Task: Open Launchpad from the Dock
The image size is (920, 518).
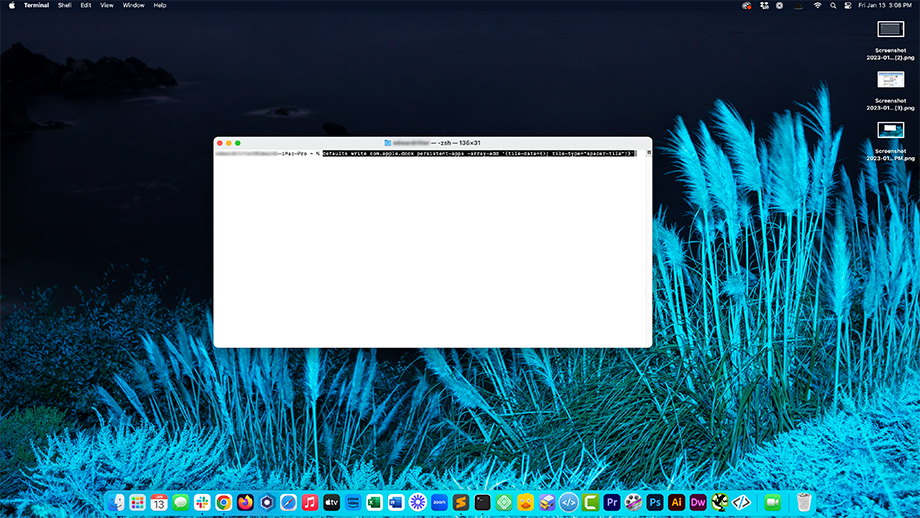Action: [x=137, y=502]
